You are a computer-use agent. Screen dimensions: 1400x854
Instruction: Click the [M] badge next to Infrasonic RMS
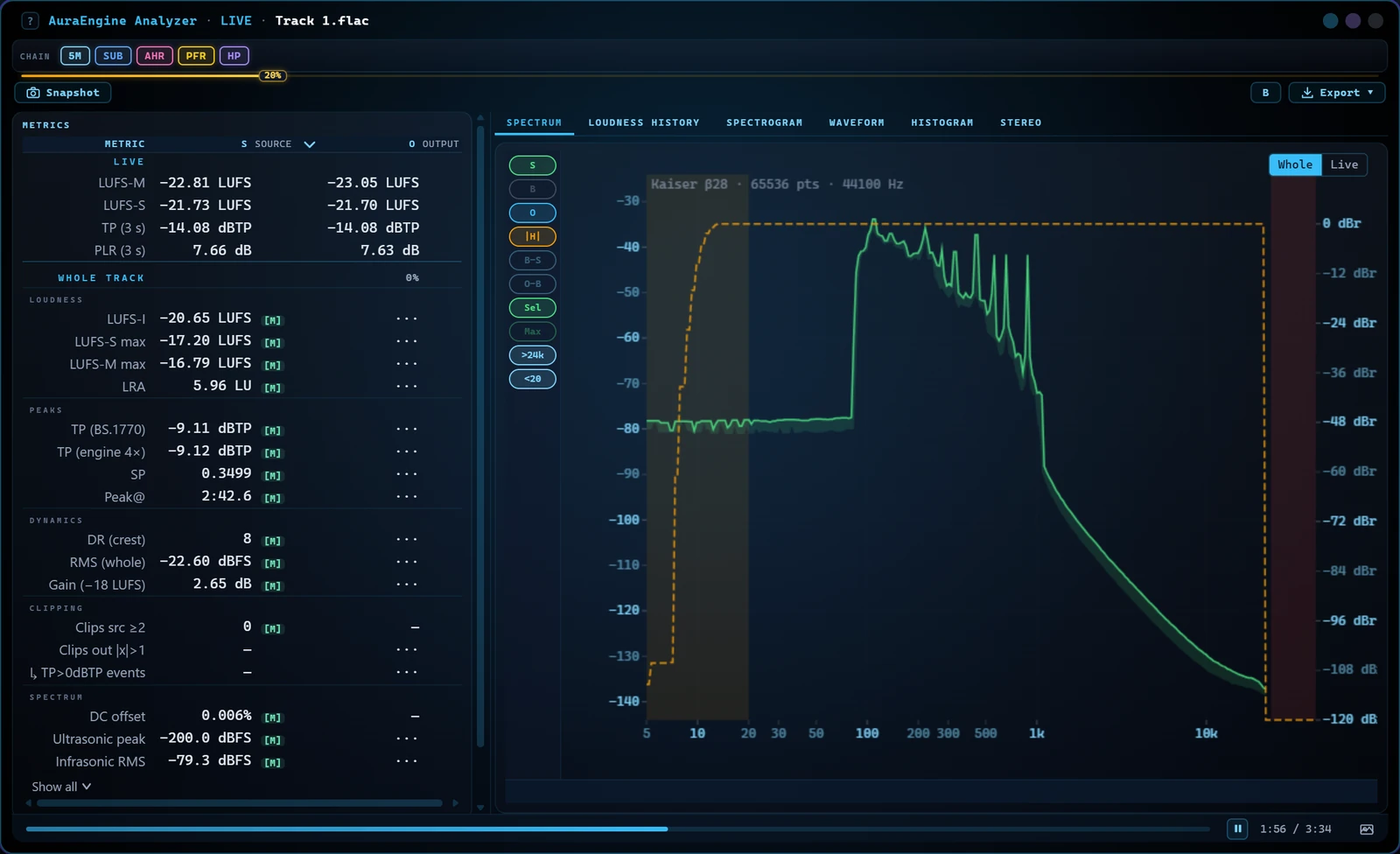pos(273,763)
